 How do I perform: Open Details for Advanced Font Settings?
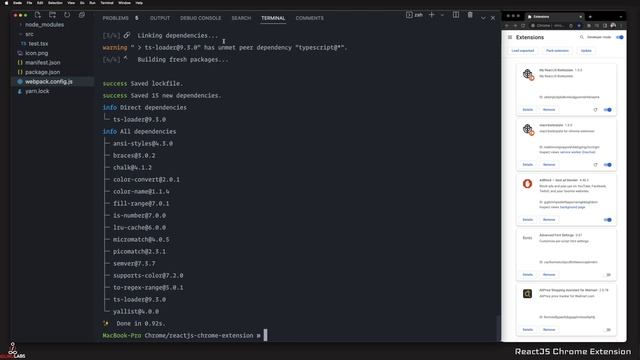[x=528, y=275]
